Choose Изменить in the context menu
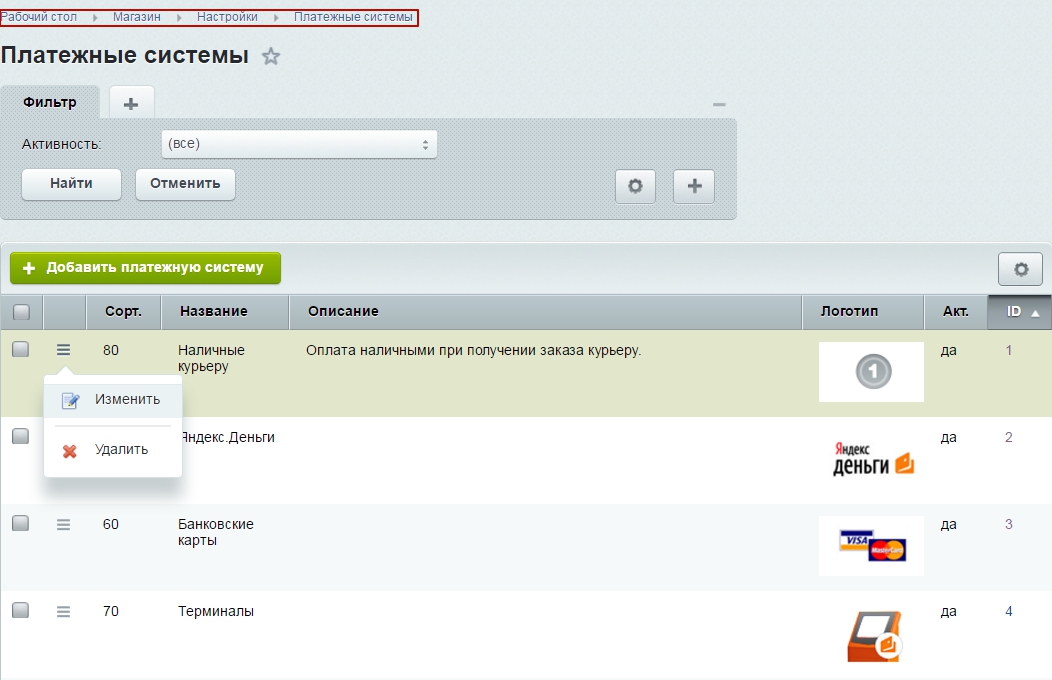 [x=126, y=400]
